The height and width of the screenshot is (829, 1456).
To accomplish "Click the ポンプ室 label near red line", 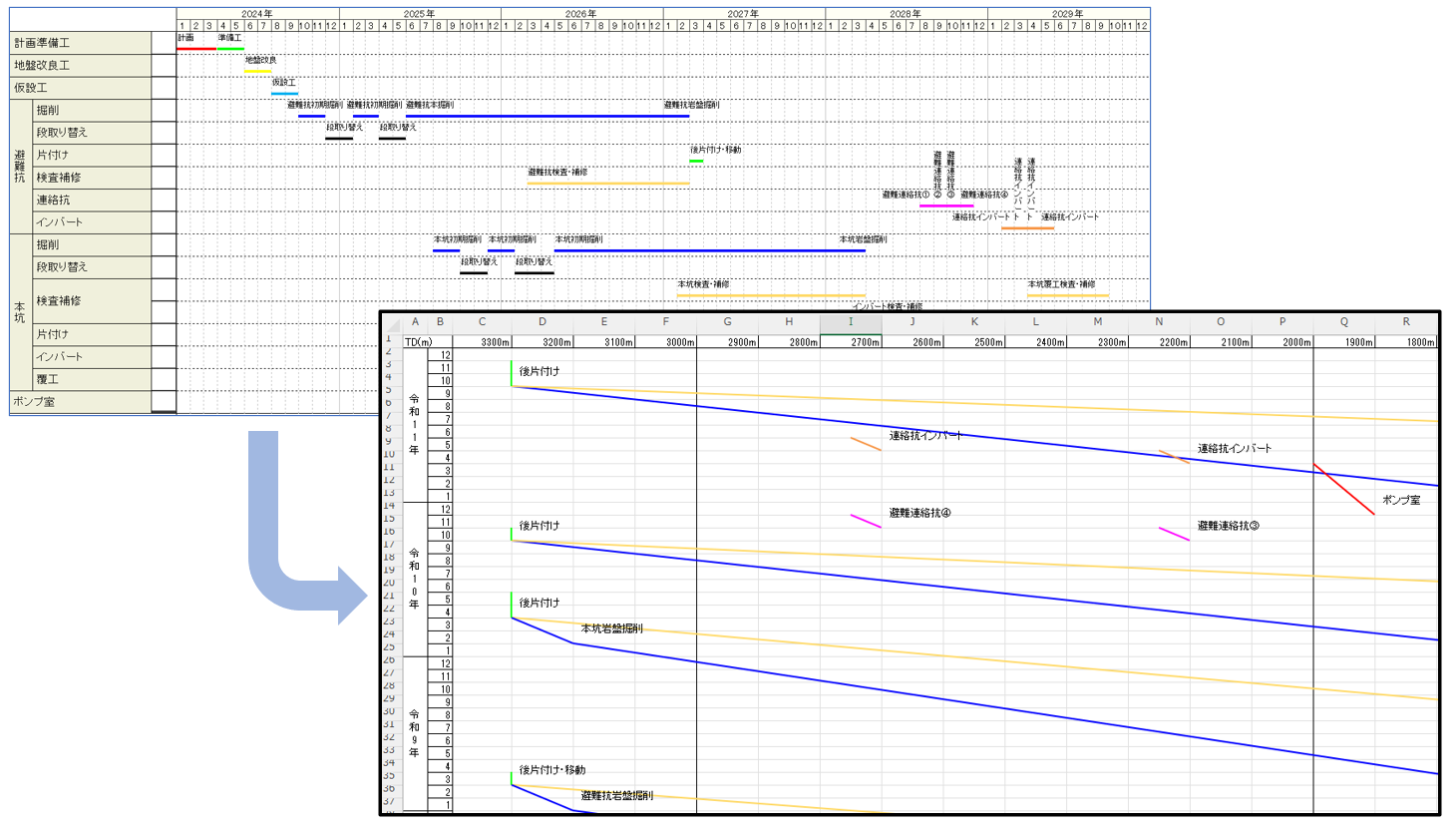I will (x=1400, y=500).
